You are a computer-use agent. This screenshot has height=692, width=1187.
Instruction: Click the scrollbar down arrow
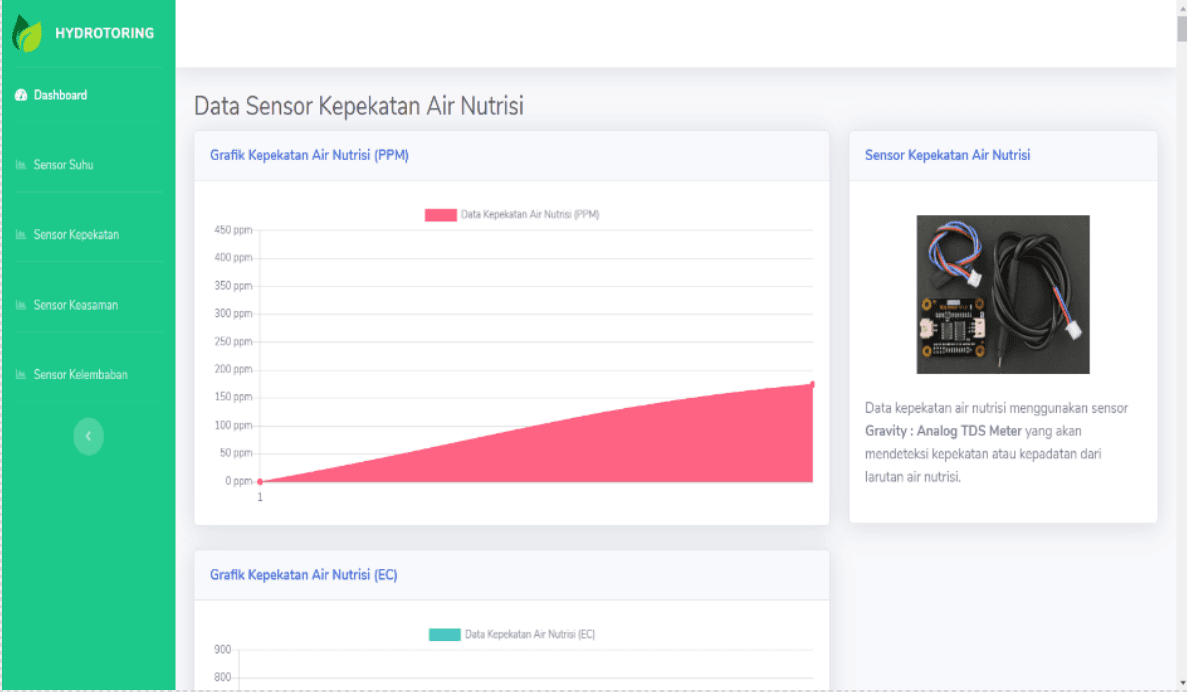coord(1182,684)
